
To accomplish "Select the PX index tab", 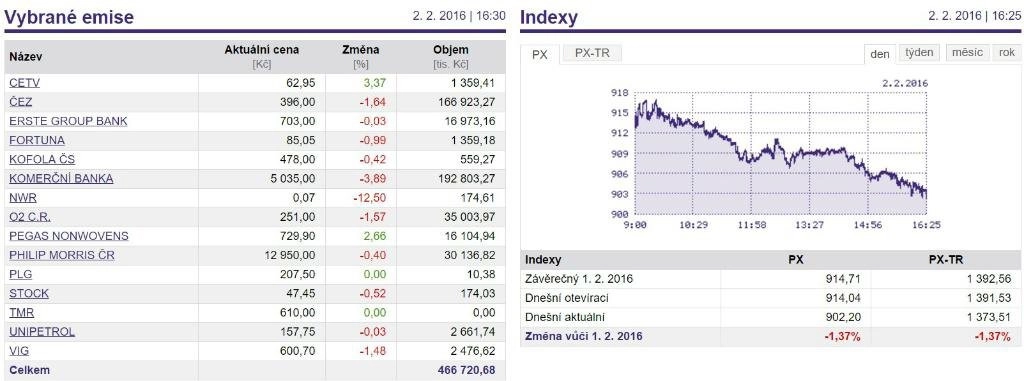I will (x=539, y=55).
